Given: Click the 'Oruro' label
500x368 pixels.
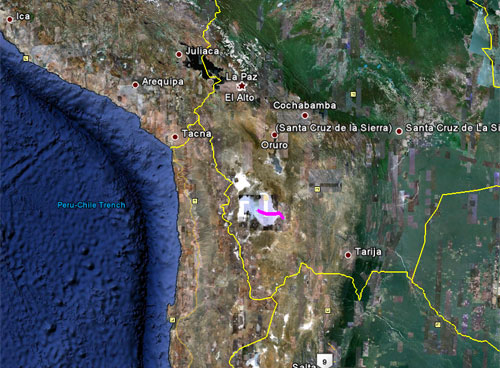Looking at the screenshot, I should [x=274, y=145].
